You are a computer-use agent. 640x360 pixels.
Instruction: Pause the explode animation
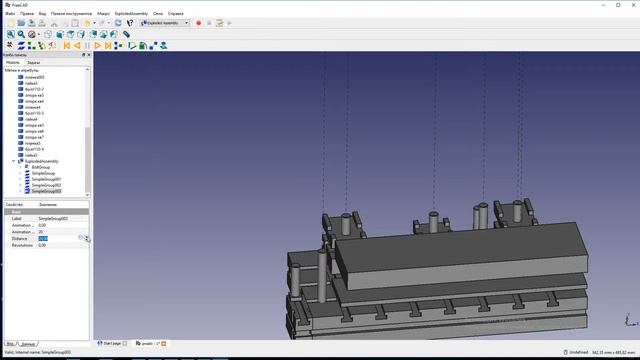coord(87,46)
